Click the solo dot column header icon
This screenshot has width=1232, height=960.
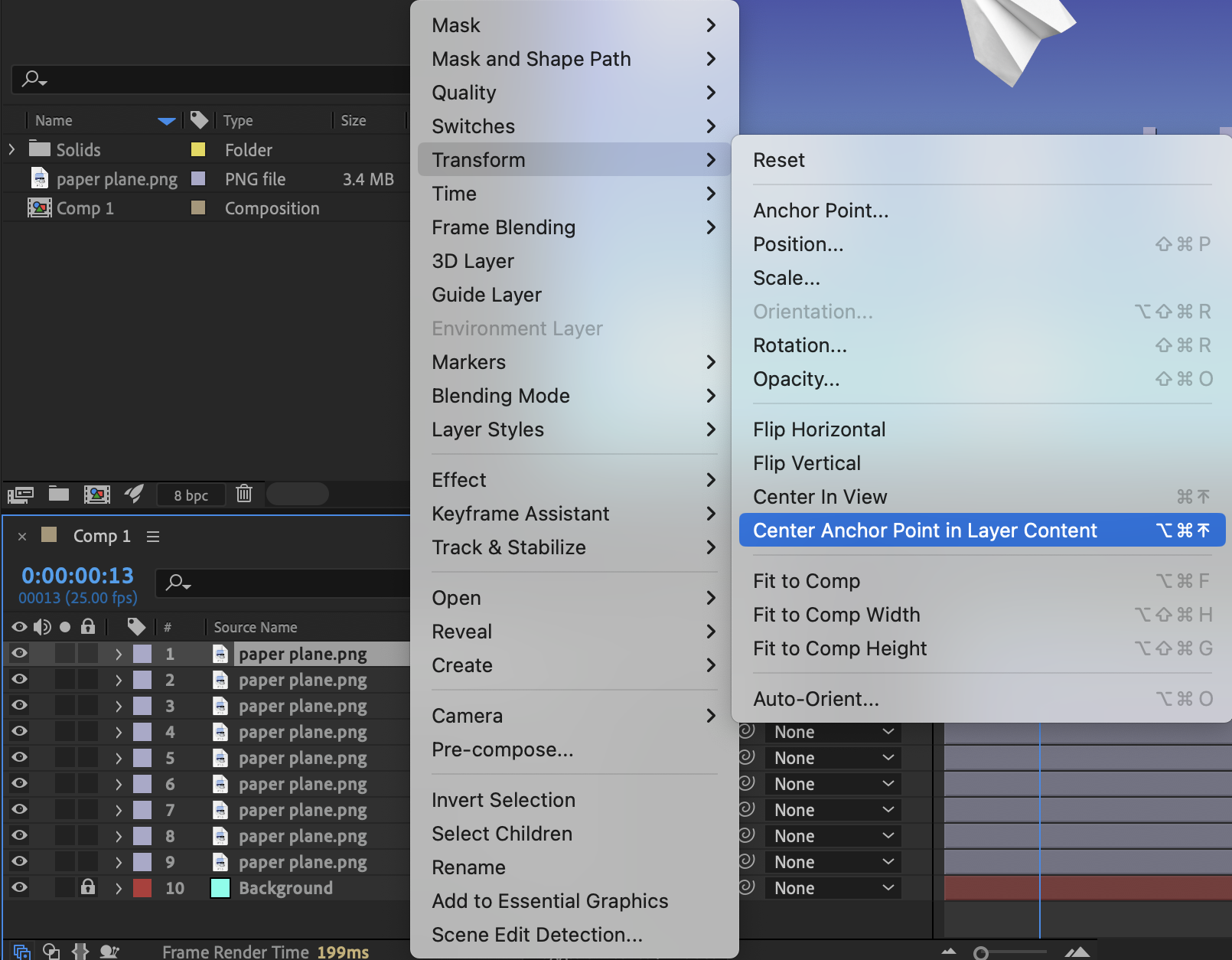pos(65,627)
